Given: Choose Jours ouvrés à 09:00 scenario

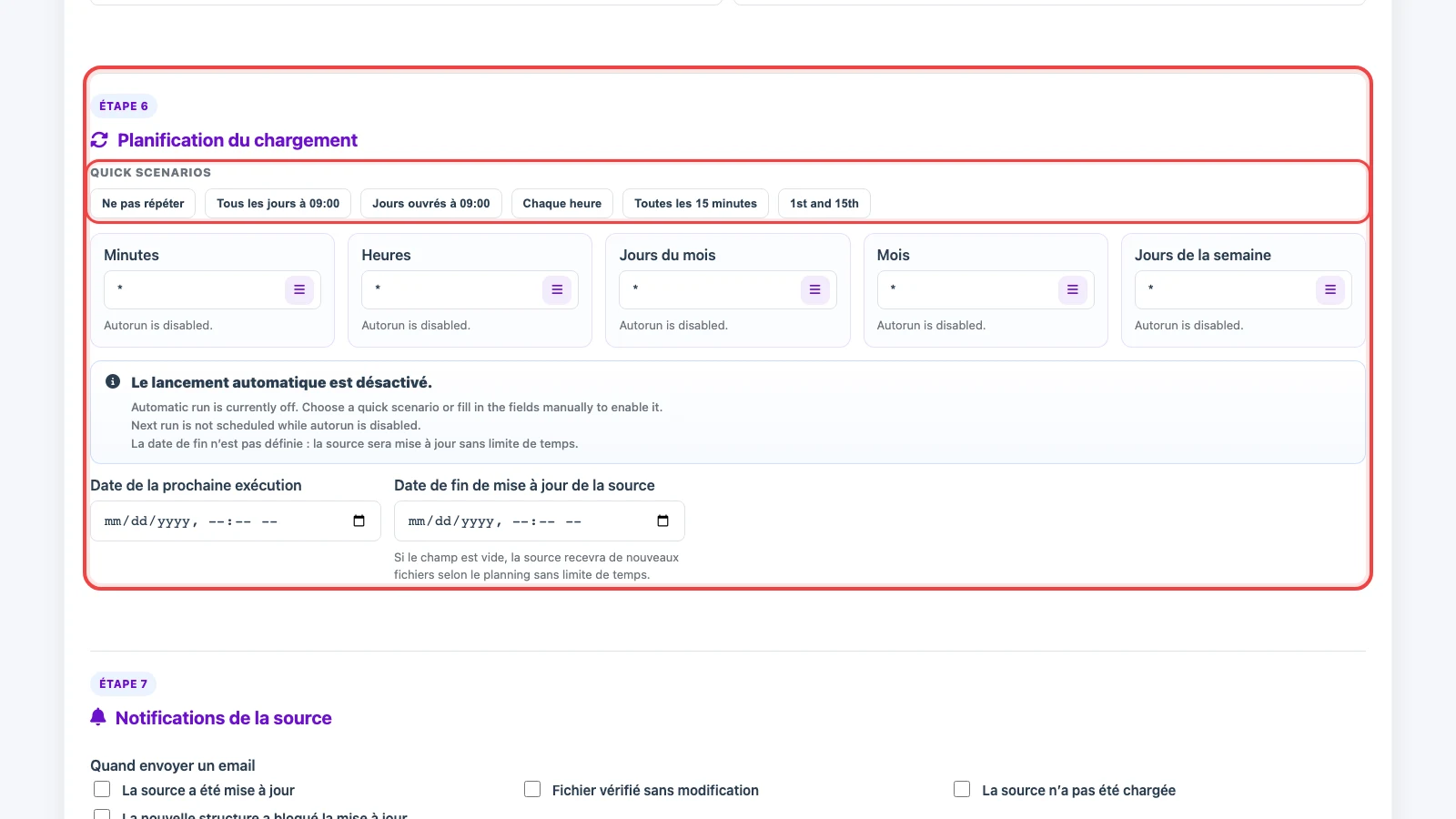Looking at the screenshot, I should pyautogui.click(x=431, y=204).
